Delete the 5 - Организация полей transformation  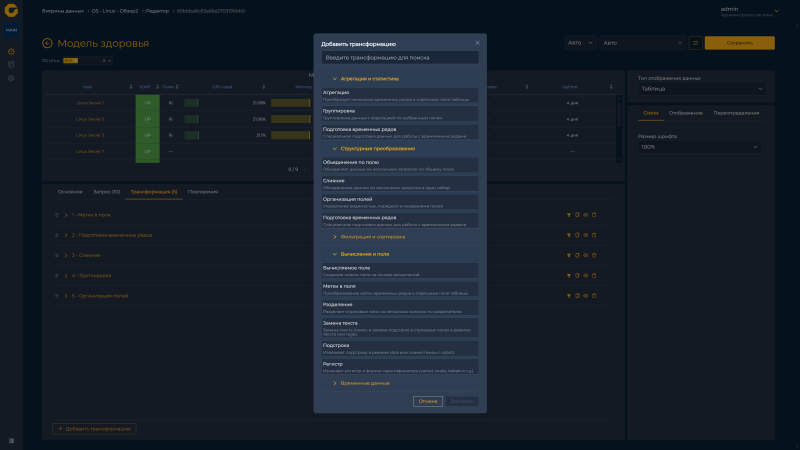click(x=594, y=295)
